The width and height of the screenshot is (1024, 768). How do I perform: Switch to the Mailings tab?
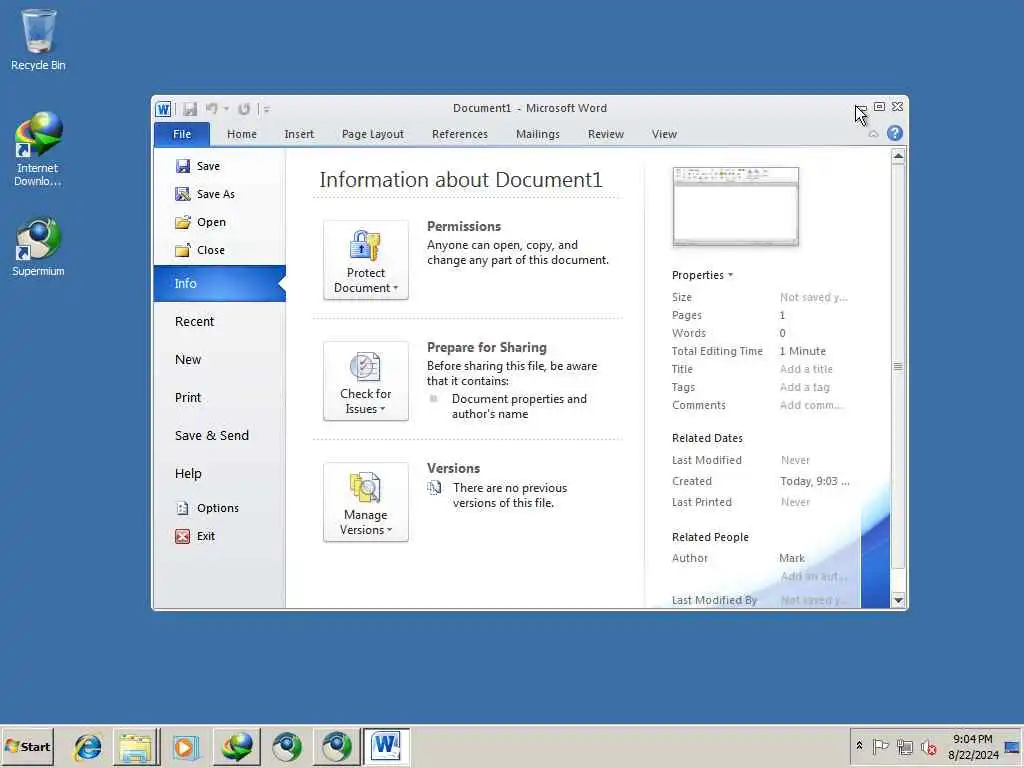(537, 134)
